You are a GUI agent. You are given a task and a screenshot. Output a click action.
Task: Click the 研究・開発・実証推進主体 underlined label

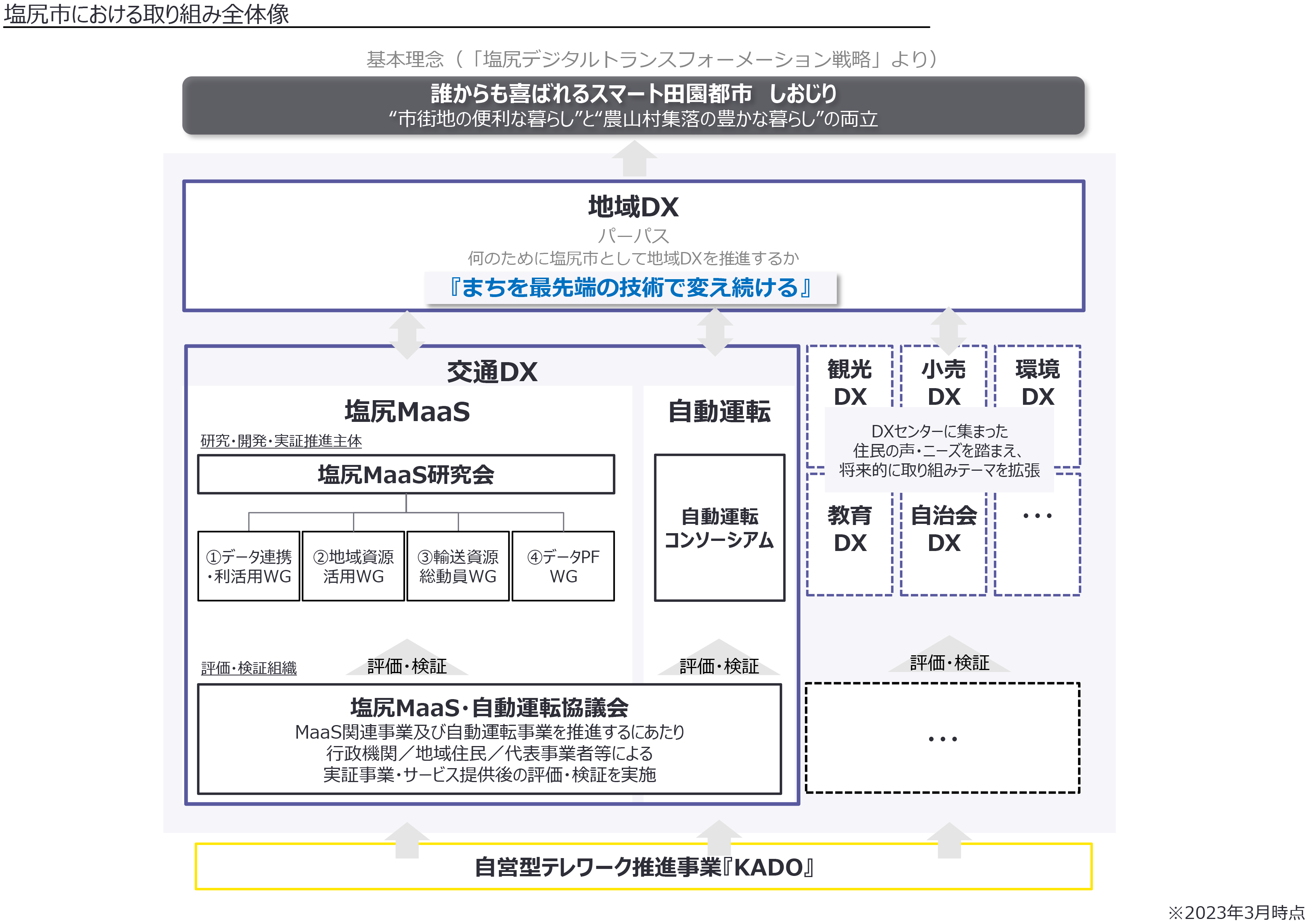coord(280,441)
